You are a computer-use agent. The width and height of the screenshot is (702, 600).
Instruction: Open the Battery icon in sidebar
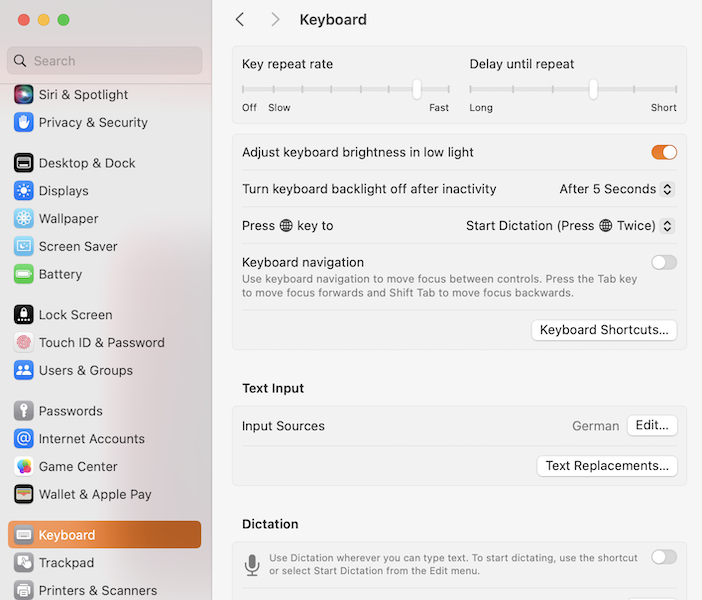point(23,274)
